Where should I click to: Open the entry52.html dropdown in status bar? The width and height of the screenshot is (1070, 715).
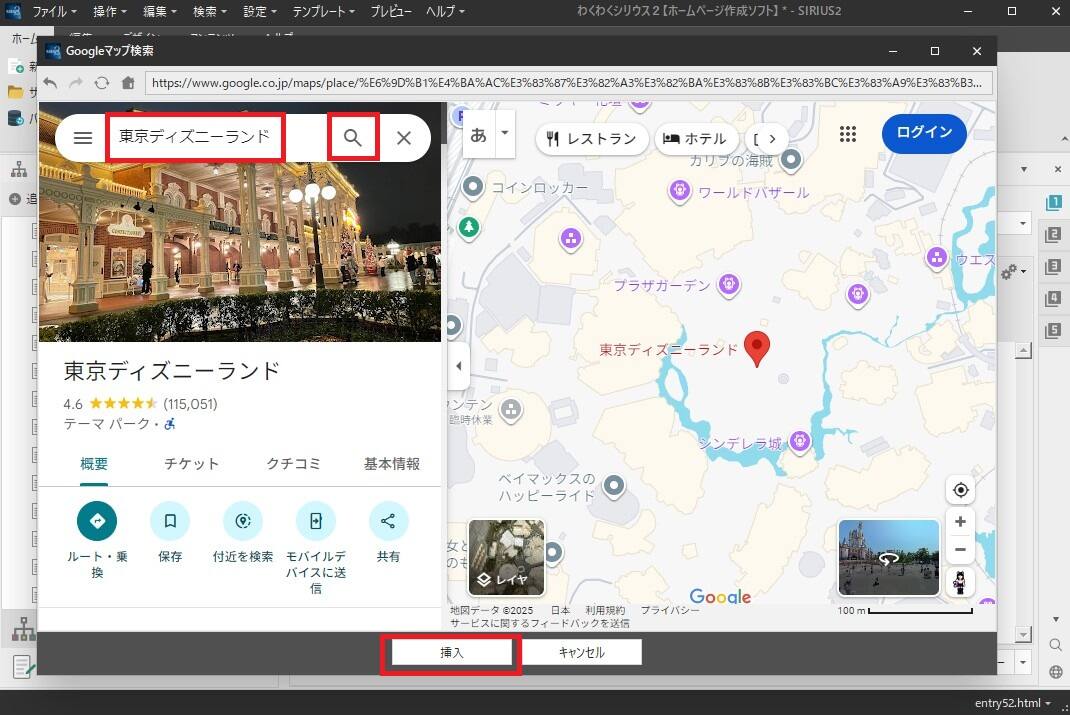click(x=1013, y=703)
